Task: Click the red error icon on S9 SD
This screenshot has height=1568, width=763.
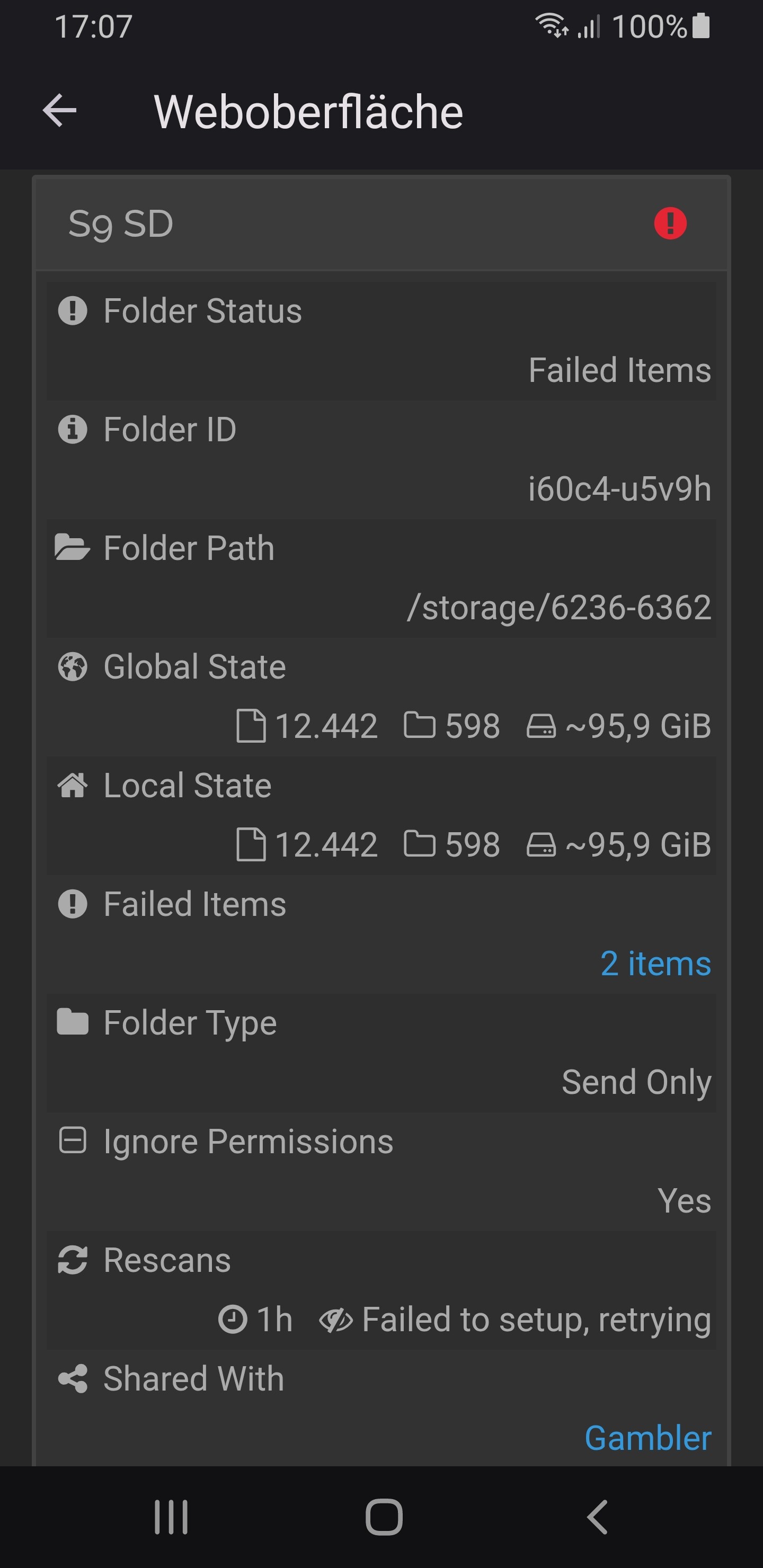Action: 670,224
